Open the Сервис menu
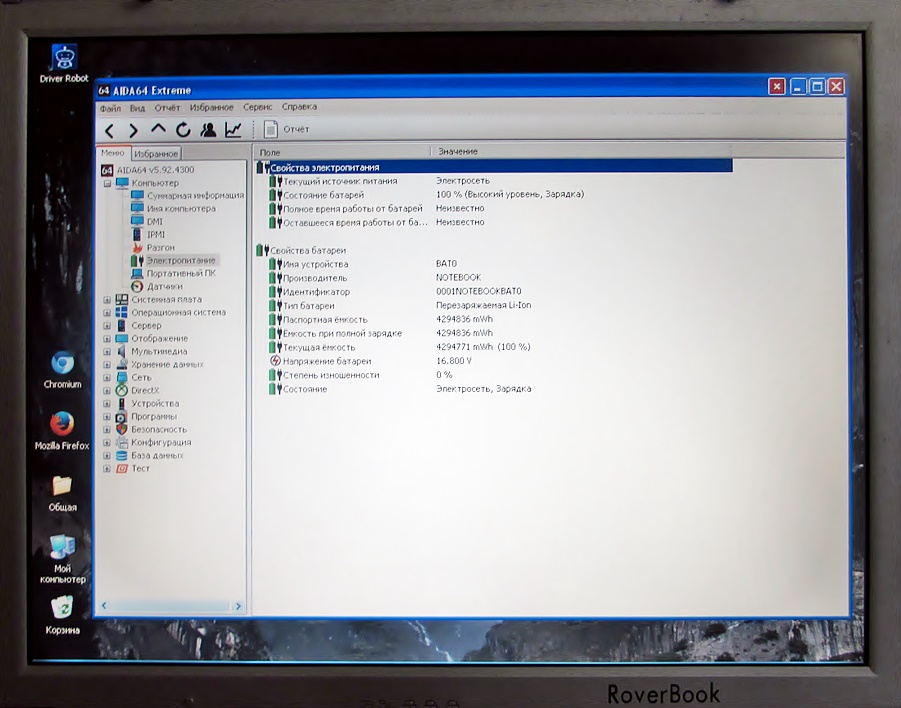This screenshot has width=901, height=708. 257,107
